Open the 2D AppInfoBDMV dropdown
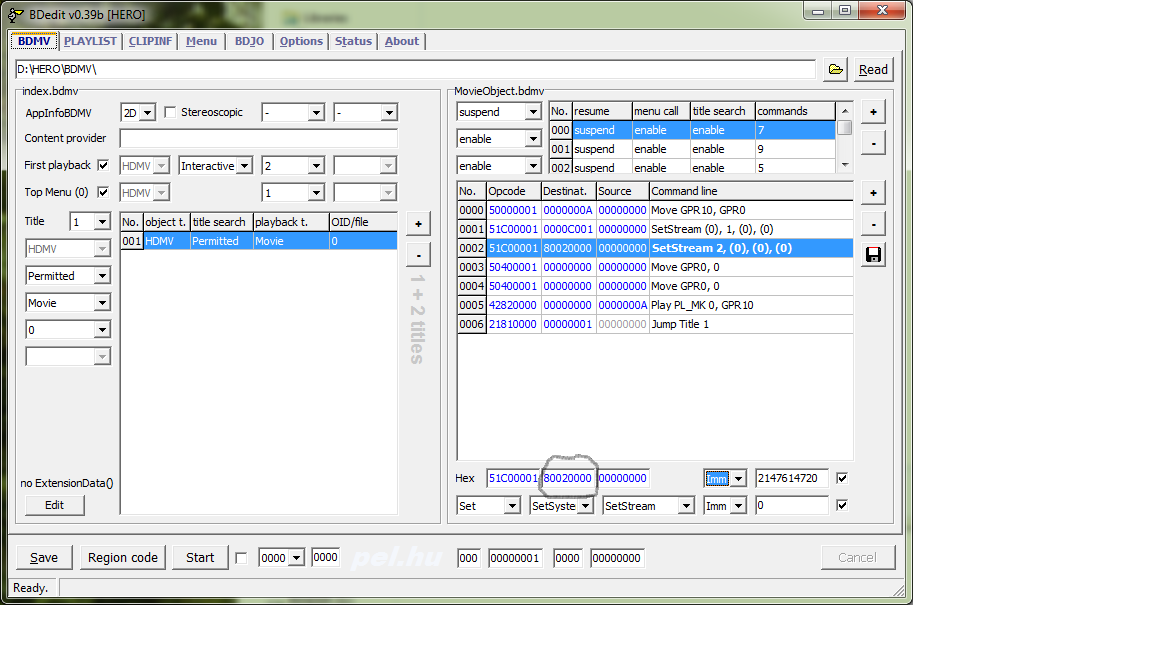The image size is (1152, 648). click(x=148, y=112)
